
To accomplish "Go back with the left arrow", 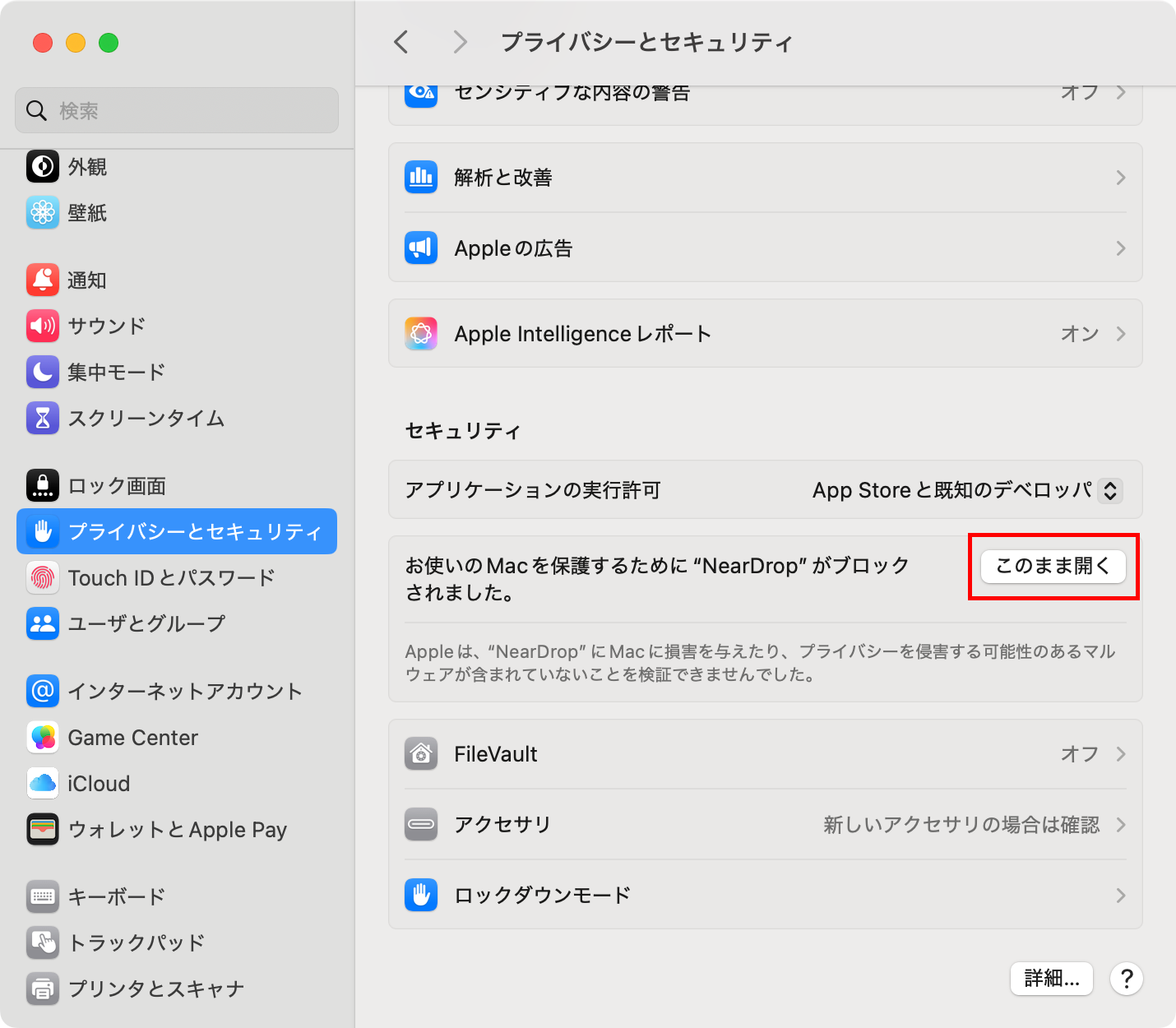I will pyautogui.click(x=401, y=42).
